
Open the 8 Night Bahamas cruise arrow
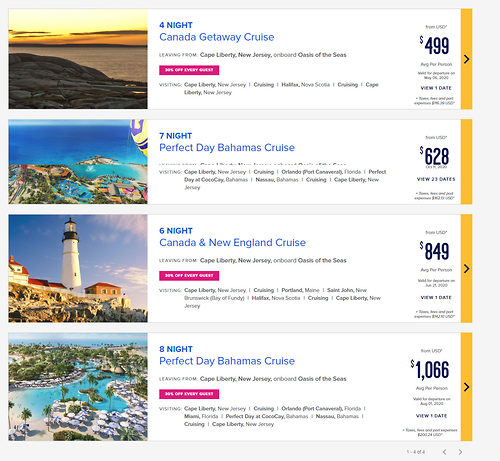(466, 387)
